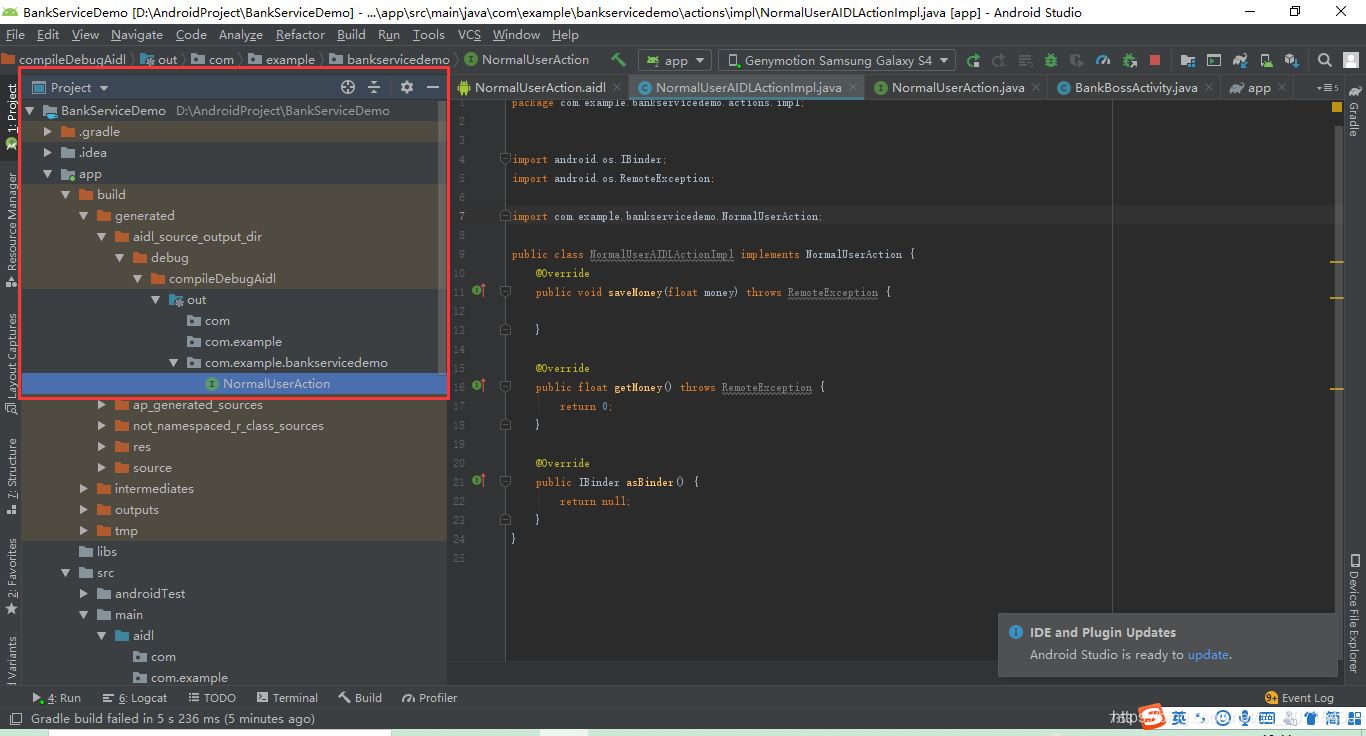Toggle the 2: Favorites side tab
This screenshot has width=1366, height=736.
pos(12,576)
